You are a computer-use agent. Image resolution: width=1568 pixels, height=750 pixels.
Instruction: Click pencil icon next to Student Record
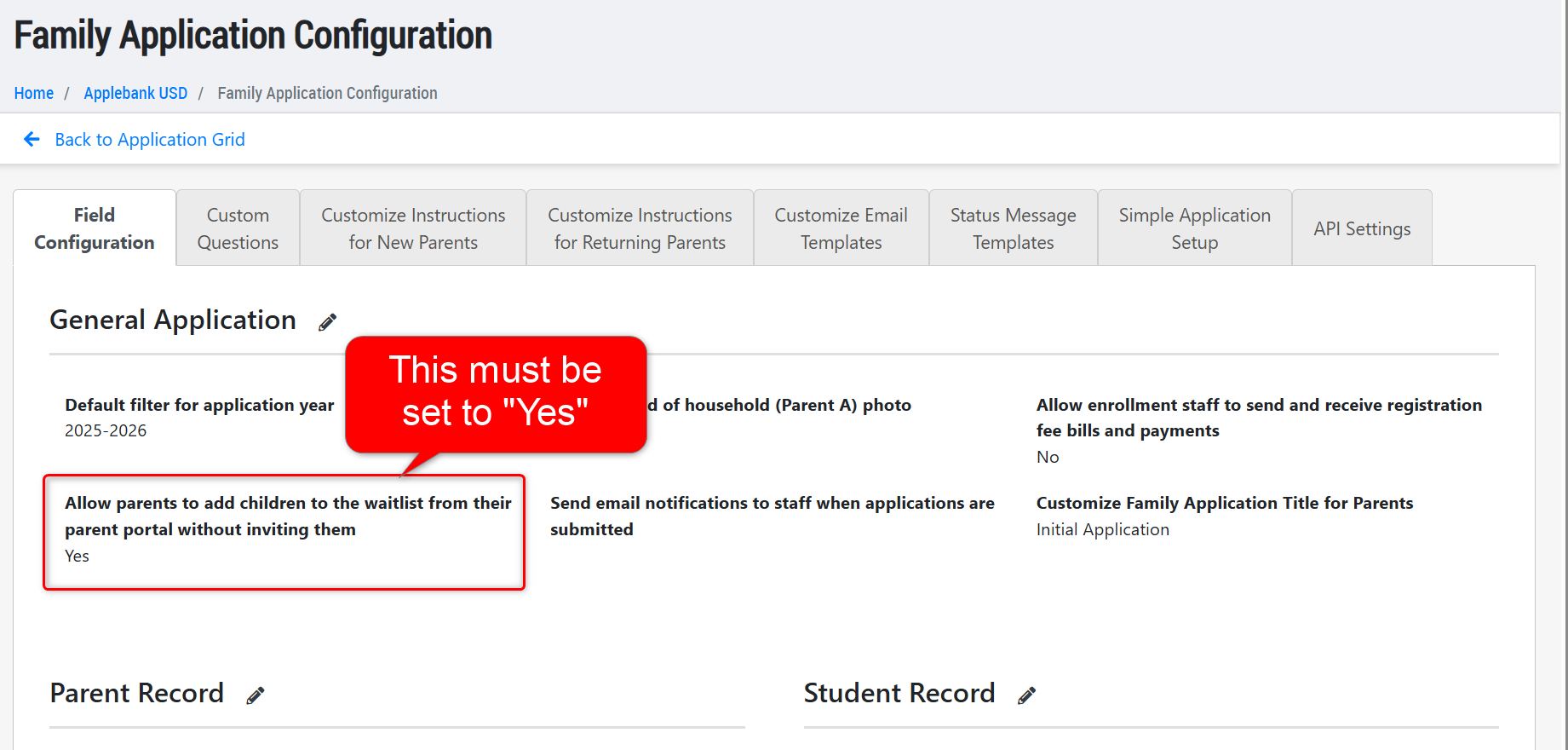tap(1026, 695)
